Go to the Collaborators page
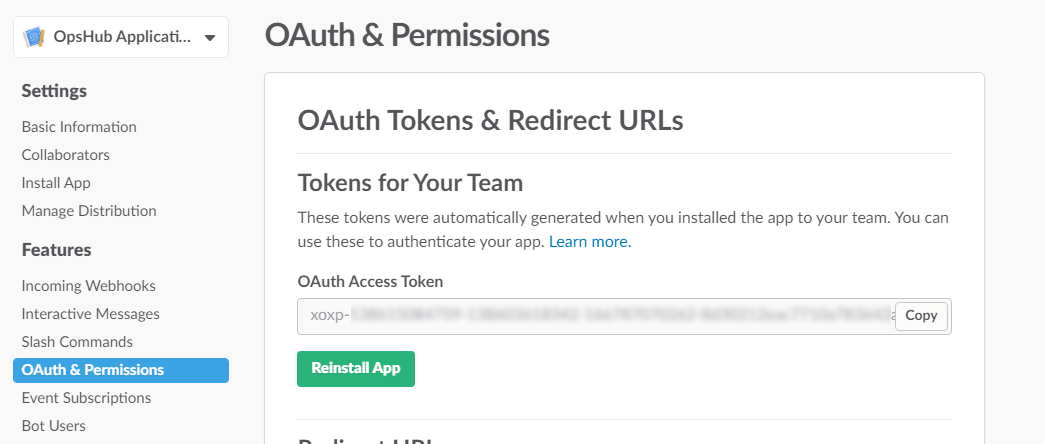 pos(66,155)
